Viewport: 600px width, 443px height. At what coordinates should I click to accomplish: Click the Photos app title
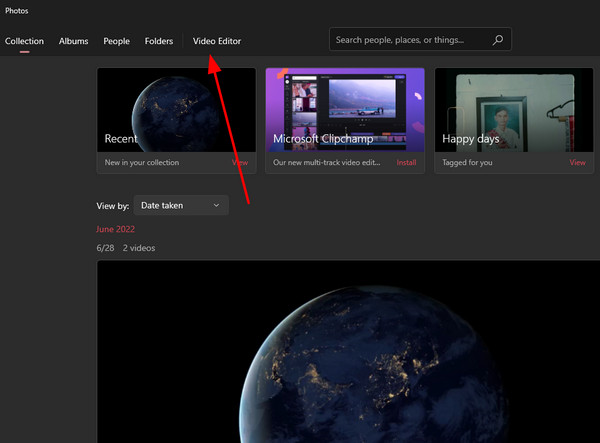[16, 11]
